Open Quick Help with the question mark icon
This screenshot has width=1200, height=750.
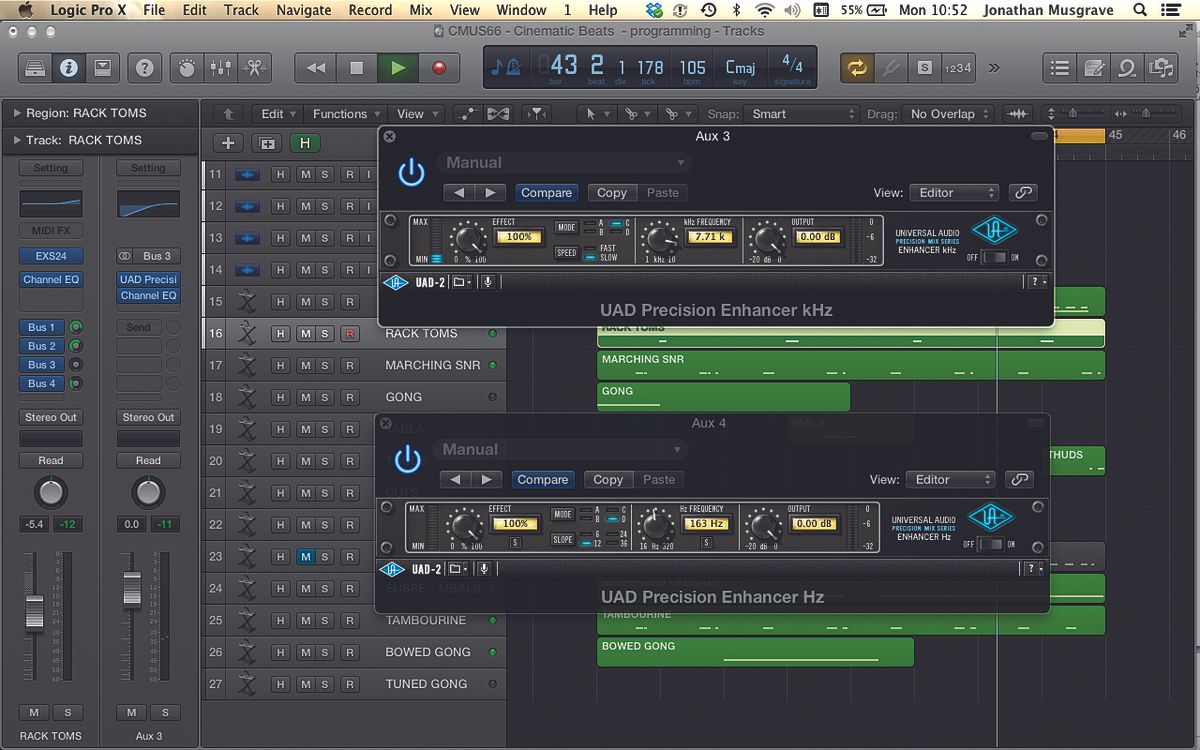(x=147, y=67)
